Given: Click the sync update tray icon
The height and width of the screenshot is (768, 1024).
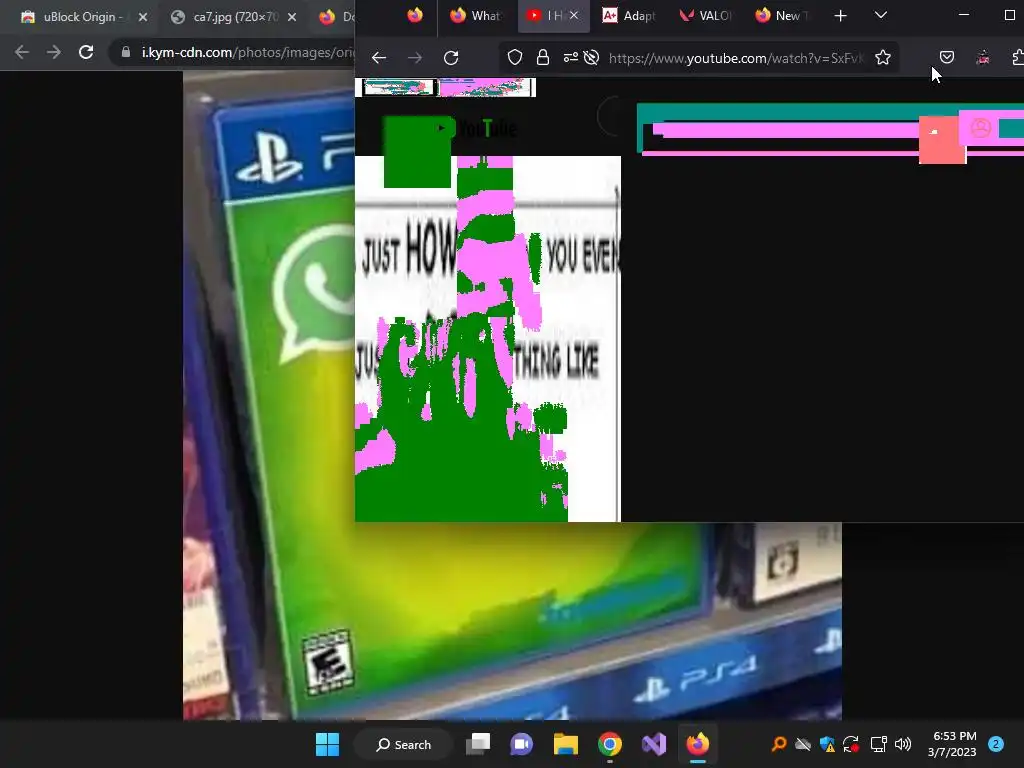Looking at the screenshot, I should pyautogui.click(x=852, y=744).
